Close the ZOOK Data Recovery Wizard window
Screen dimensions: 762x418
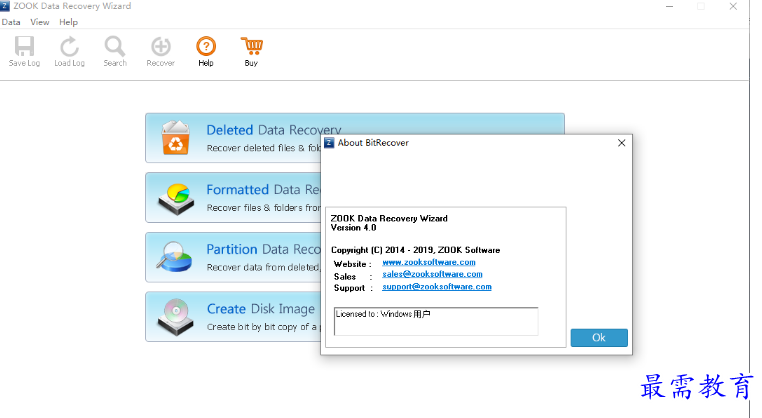(x=733, y=6)
